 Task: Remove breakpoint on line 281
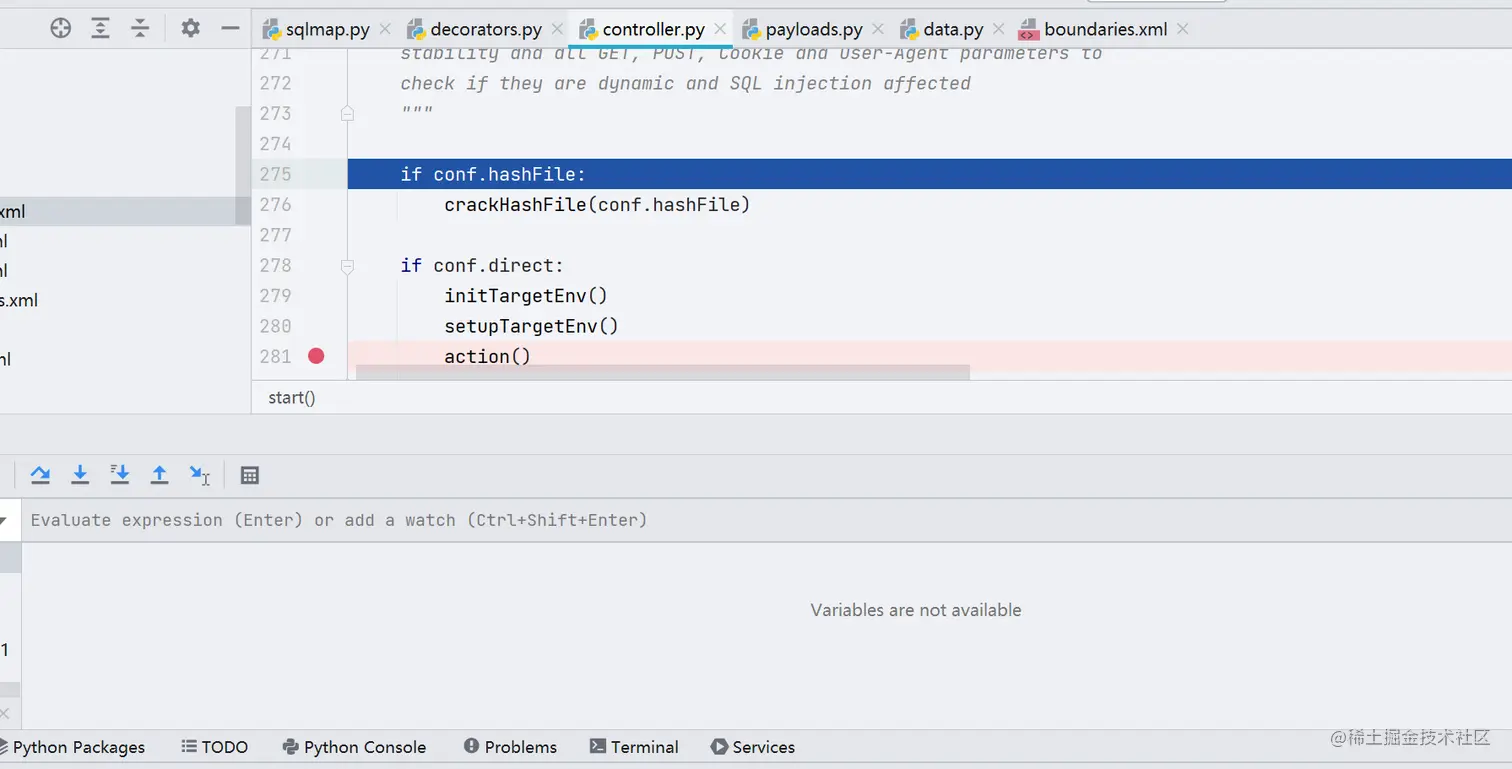click(x=316, y=356)
